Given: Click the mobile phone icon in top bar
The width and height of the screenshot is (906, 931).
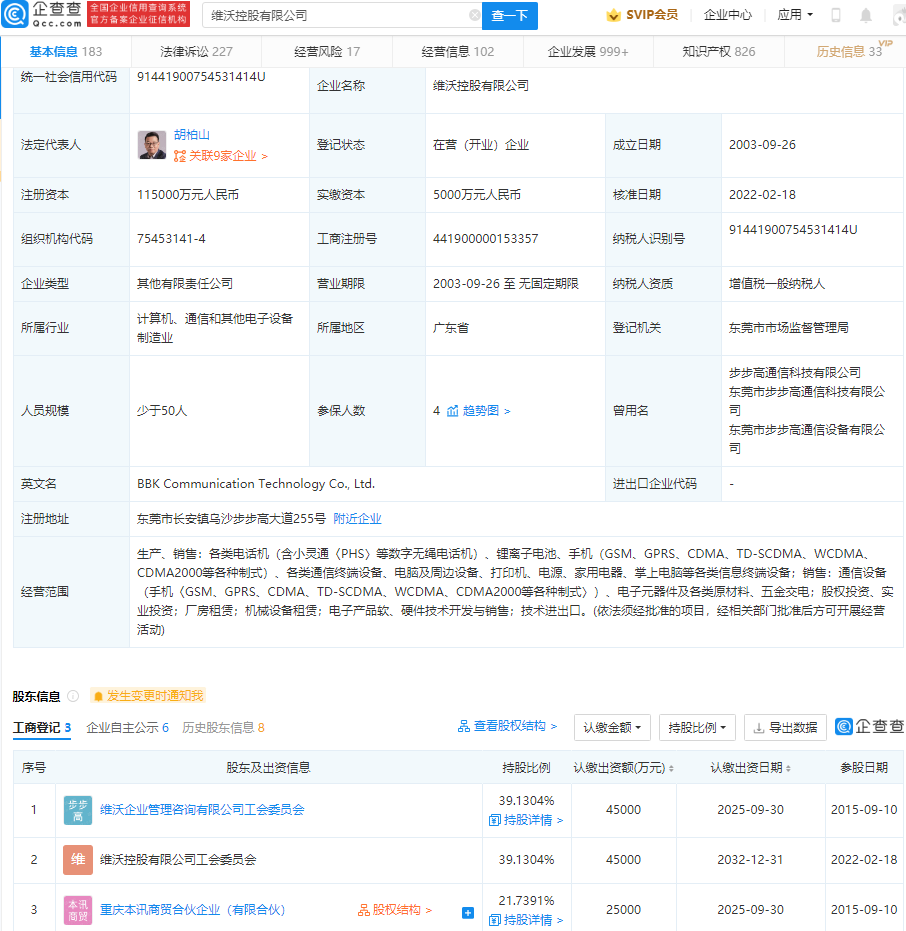Looking at the screenshot, I should pos(835,15).
